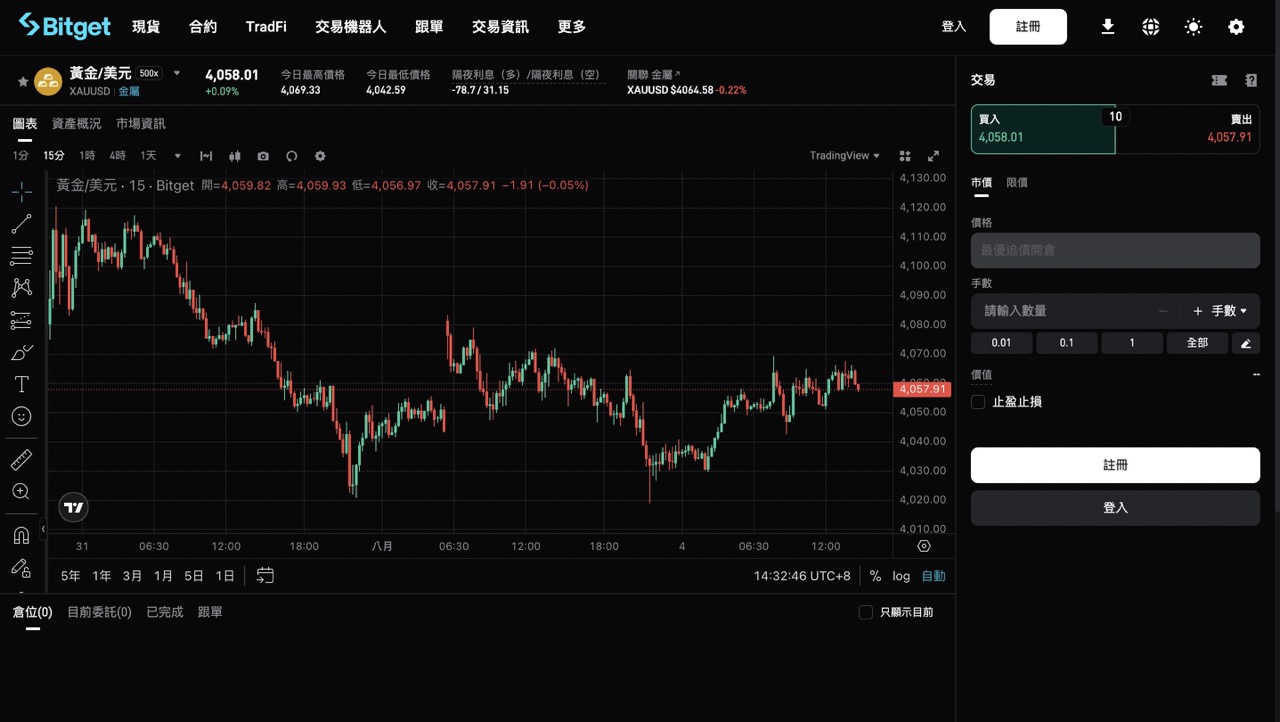
Task: Open the 已完成 tab
Action: [x=165, y=612]
